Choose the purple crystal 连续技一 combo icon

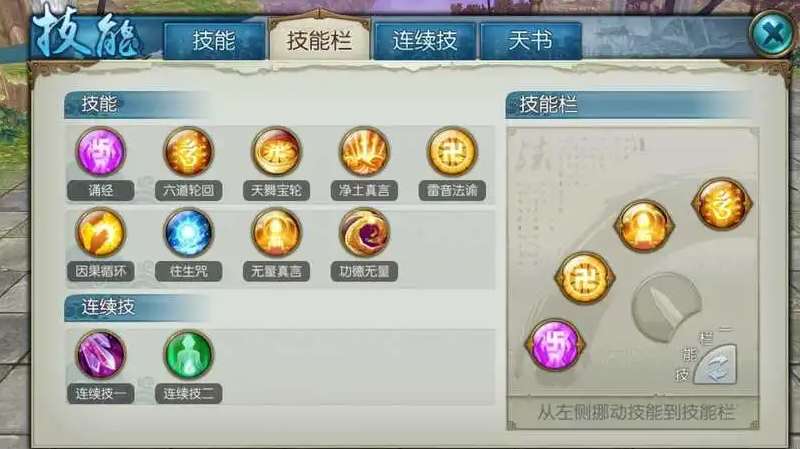(x=101, y=355)
